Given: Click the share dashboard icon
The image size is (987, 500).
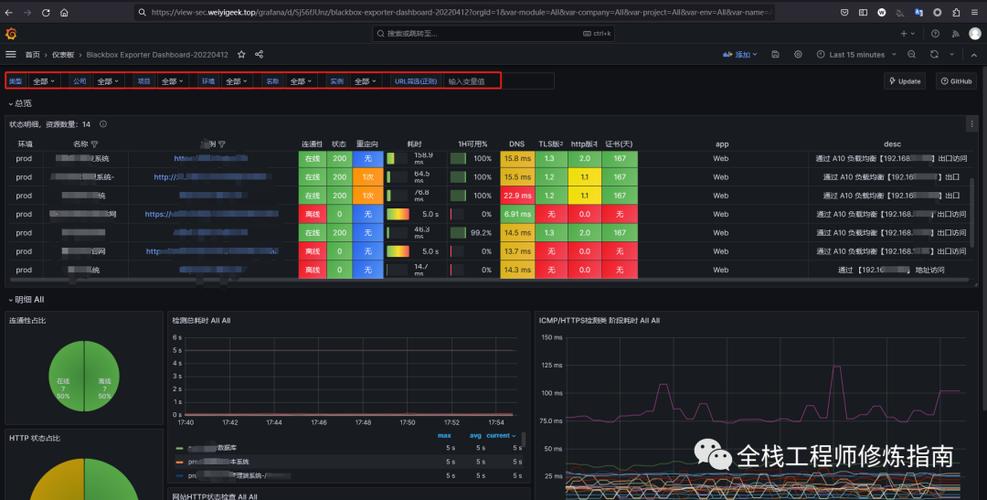Looking at the screenshot, I should 259,55.
